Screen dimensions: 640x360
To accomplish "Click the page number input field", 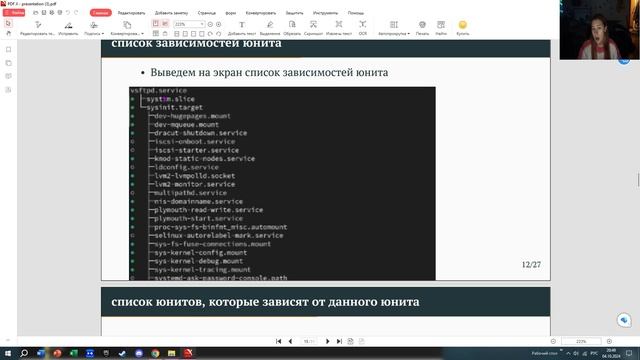I will pos(309,341).
